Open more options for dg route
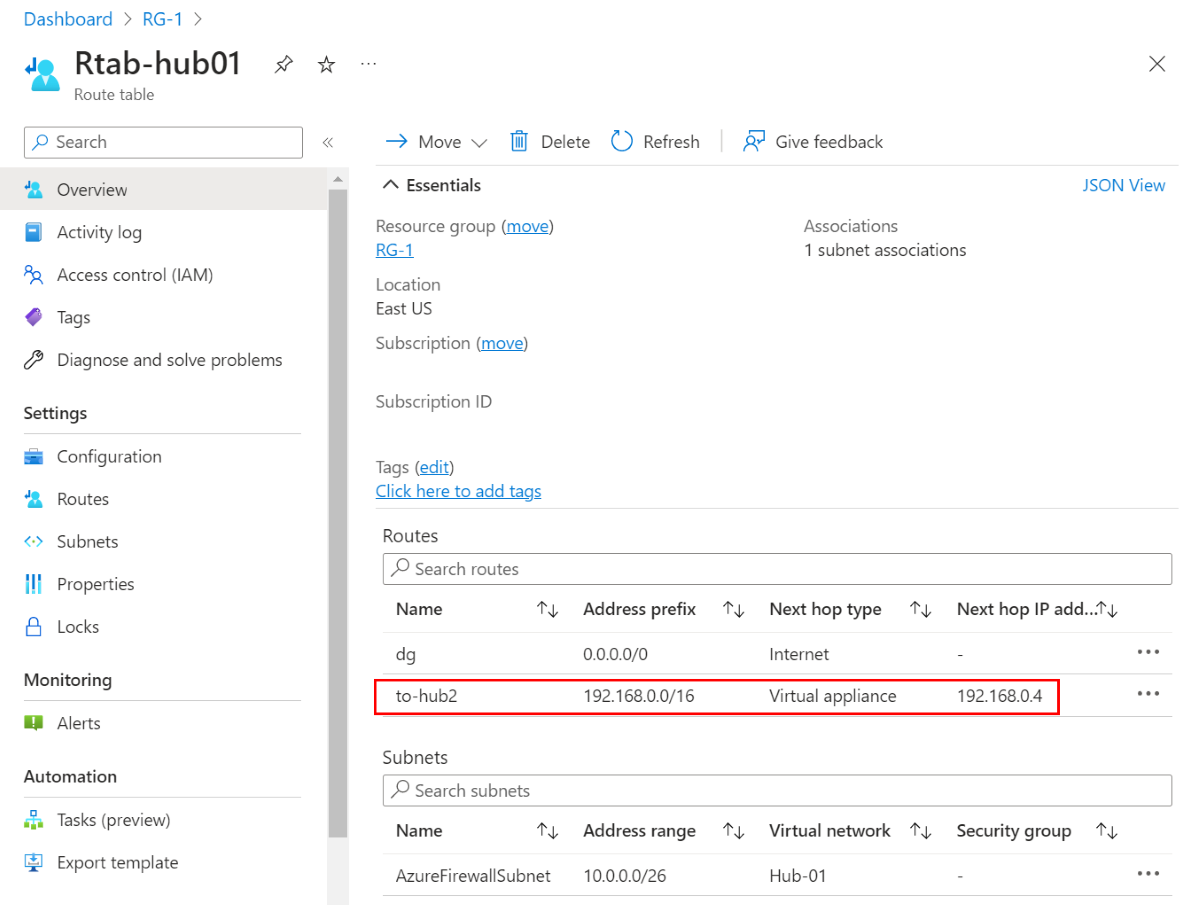This screenshot has width=1200, height=905. [x=1147, y=652]
